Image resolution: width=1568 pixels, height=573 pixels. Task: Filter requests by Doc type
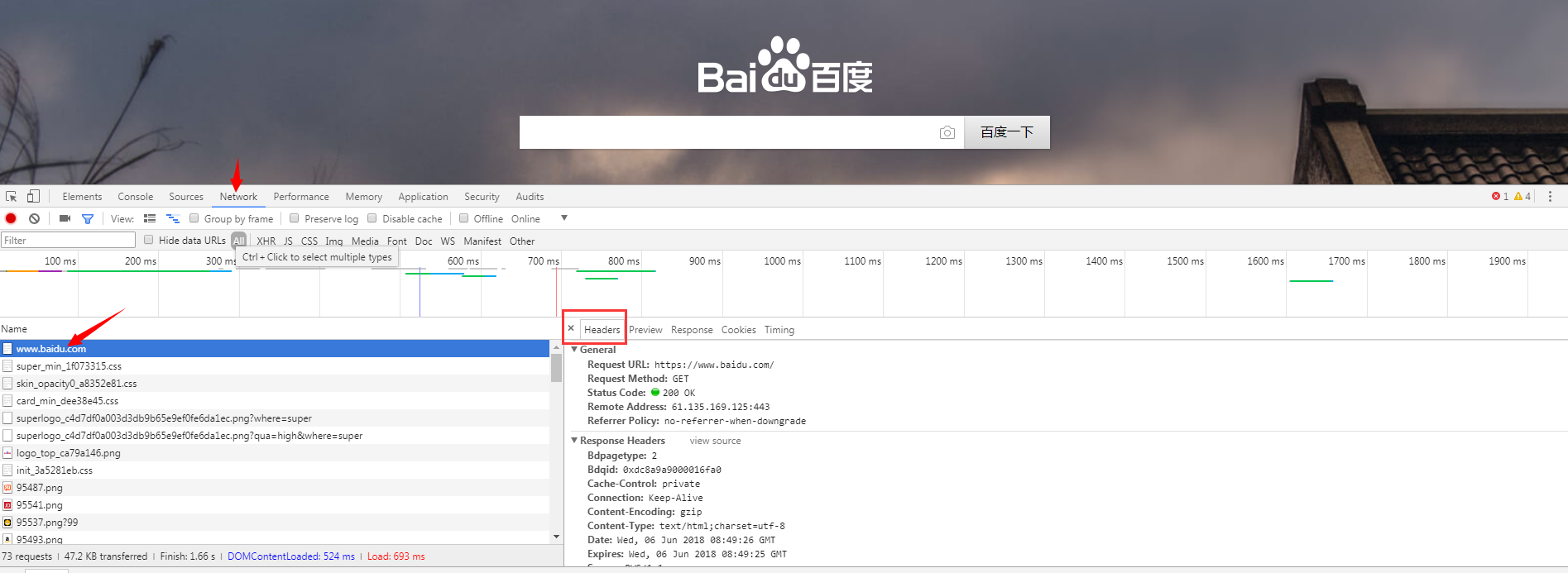pyautogui.click(x=424, y=241)
